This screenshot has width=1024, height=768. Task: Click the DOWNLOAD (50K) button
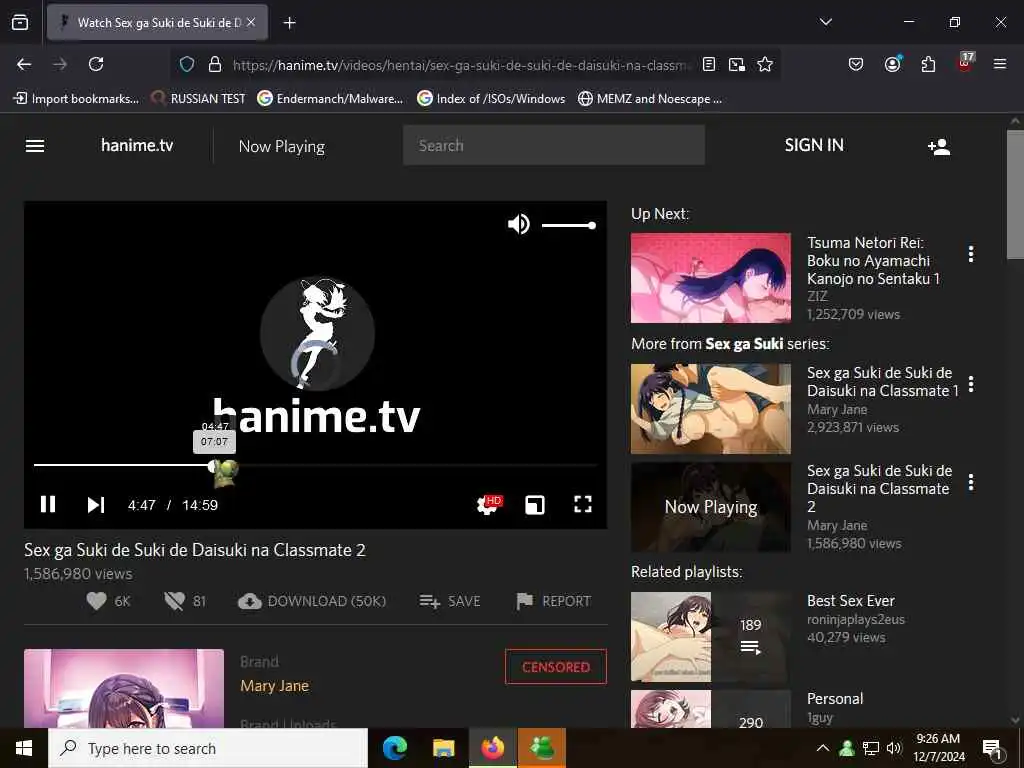coord(312,601)
